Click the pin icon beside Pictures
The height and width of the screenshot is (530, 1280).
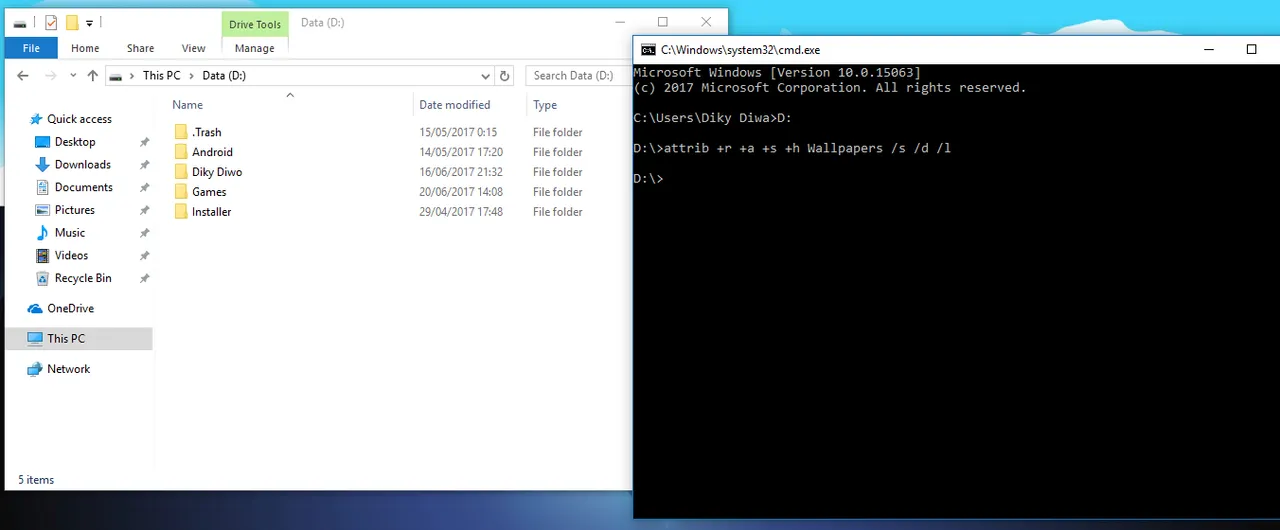[144, 210]
